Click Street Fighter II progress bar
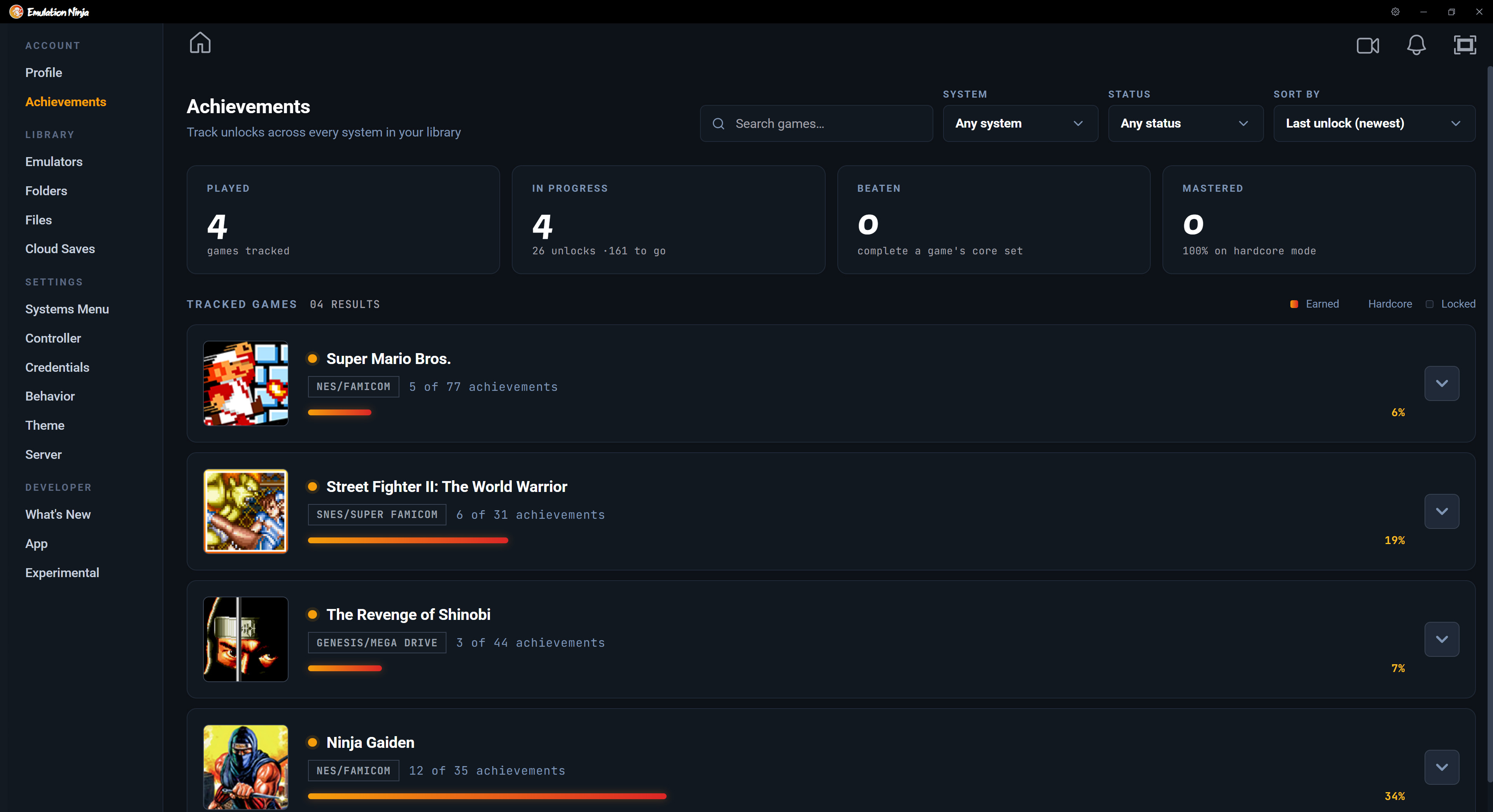Screen dimensions: 1493x812 pyautogui.click(x=408, y=541)
